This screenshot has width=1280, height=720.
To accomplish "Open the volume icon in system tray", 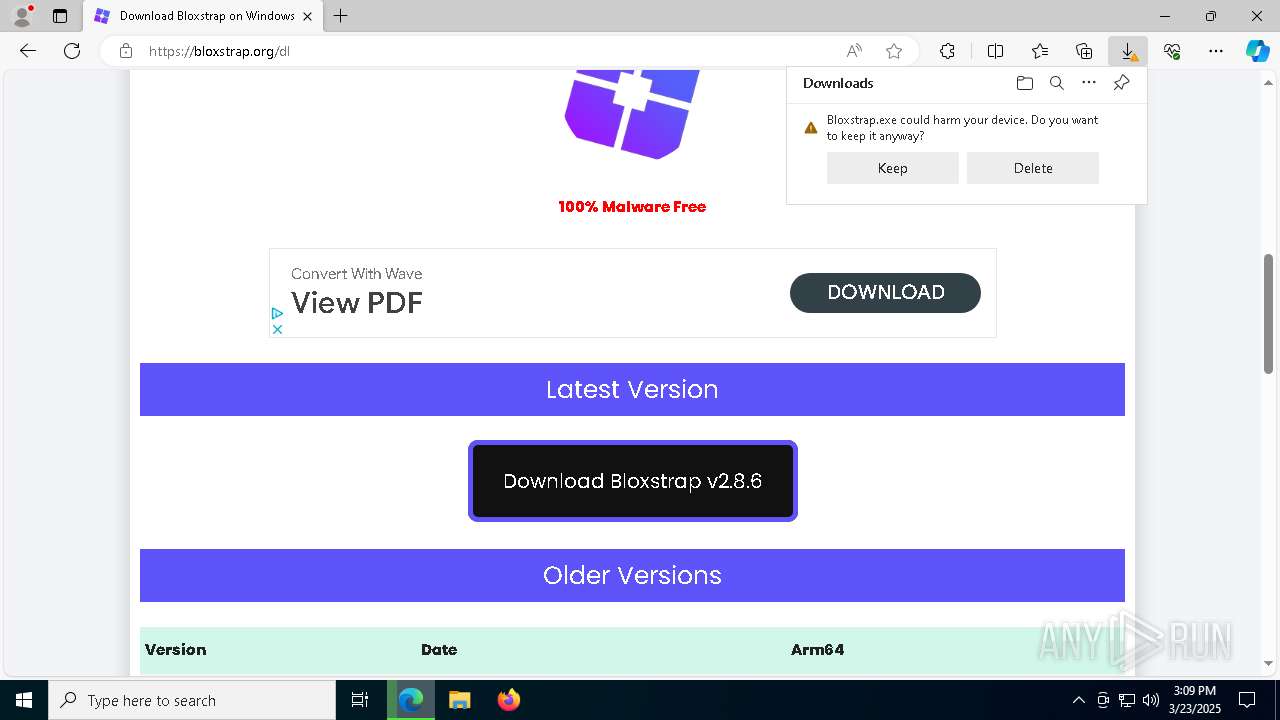I will [x=1151, y=700].
